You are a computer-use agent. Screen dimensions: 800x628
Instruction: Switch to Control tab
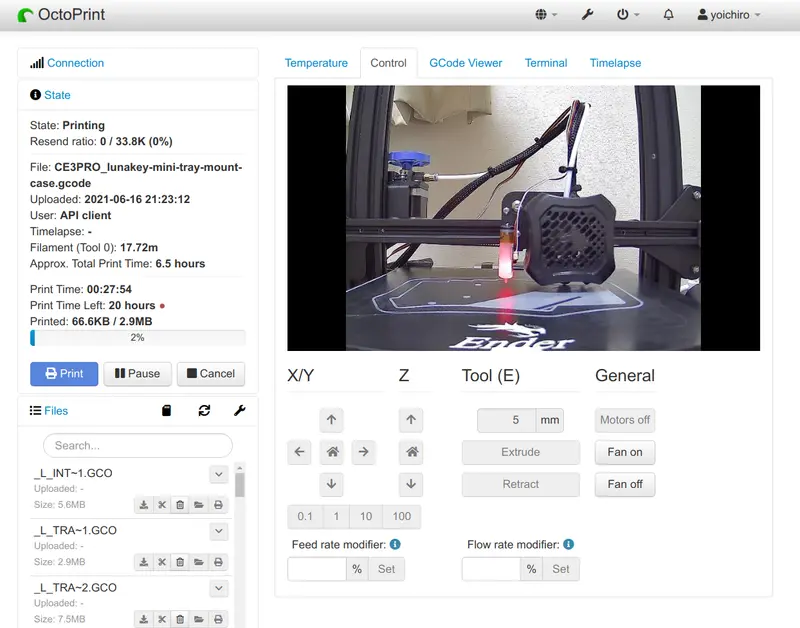coord(388,63)
